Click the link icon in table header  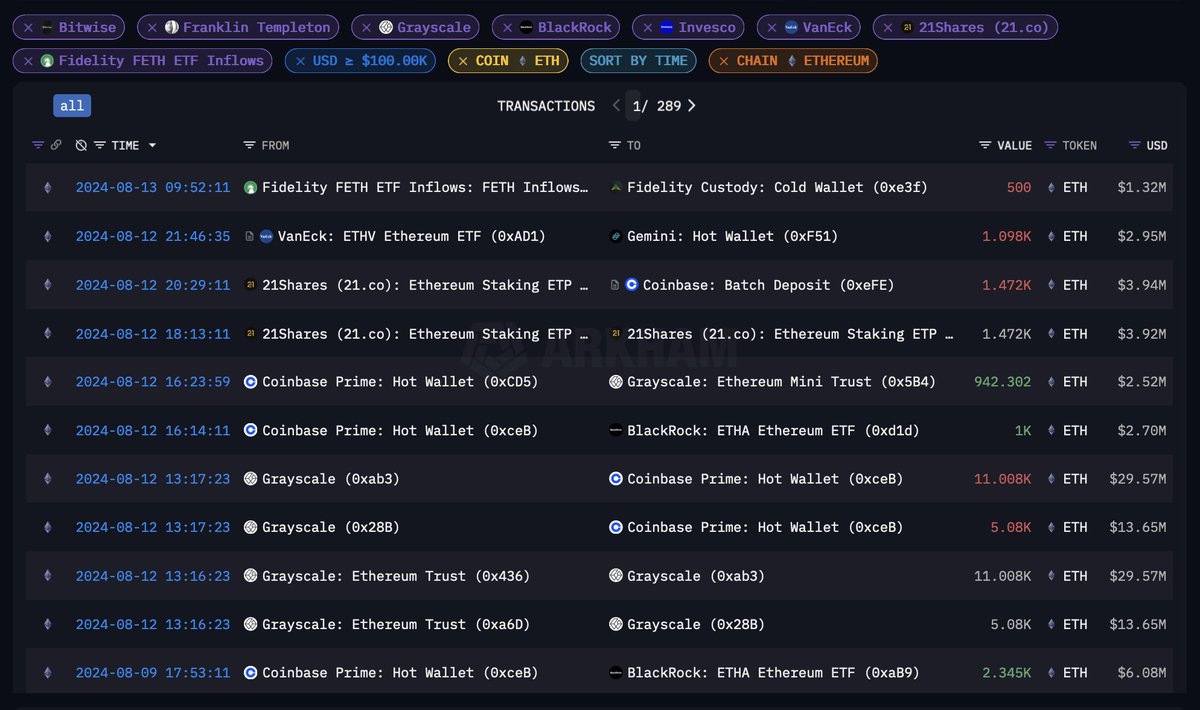point(56,146)
